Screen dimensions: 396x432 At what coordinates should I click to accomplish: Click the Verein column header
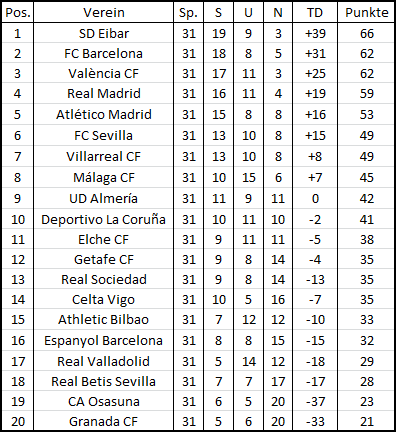pyautogui.click(x=104, y=12)
